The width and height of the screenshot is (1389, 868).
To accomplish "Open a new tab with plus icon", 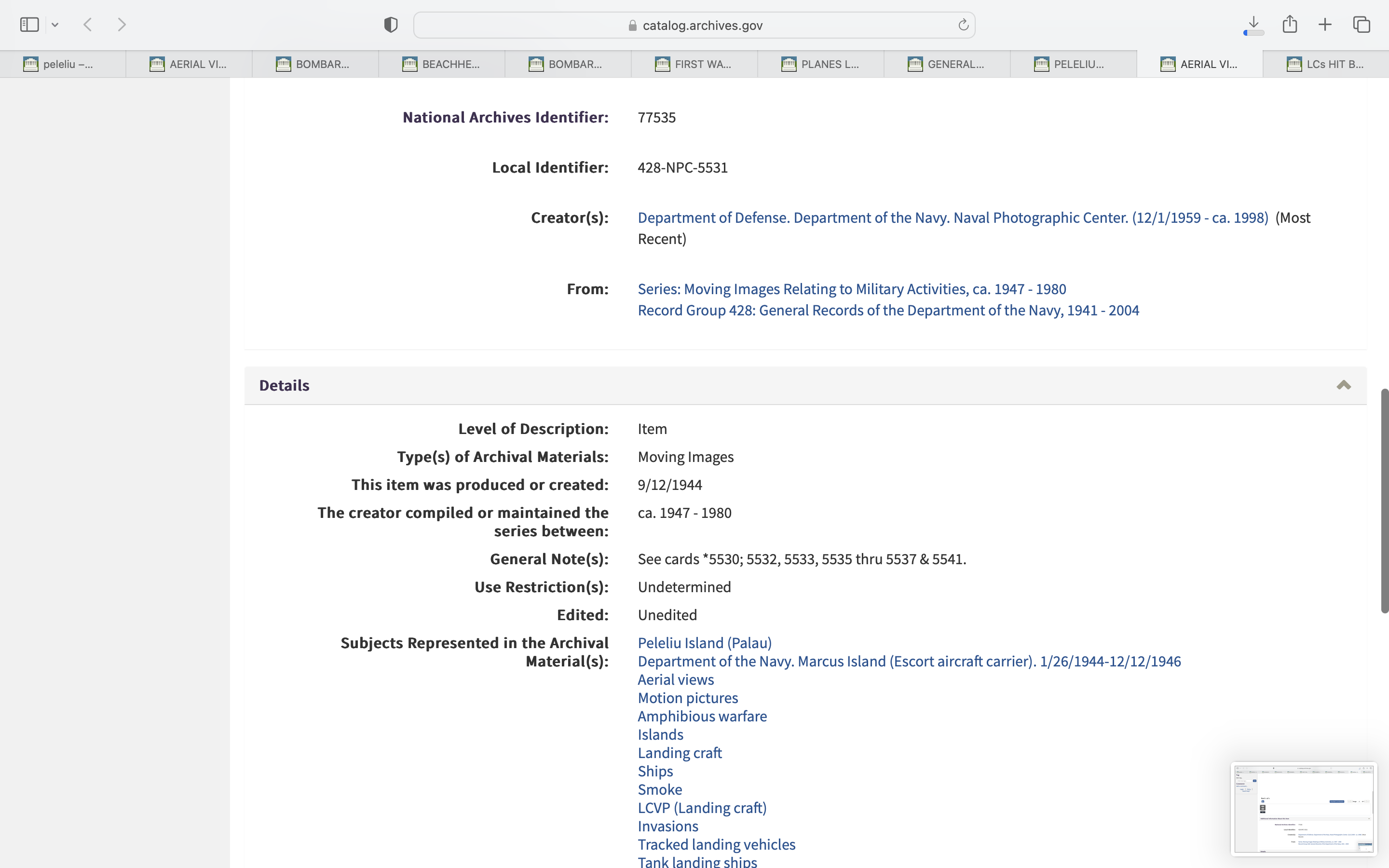I will [x=1325, y=25].
